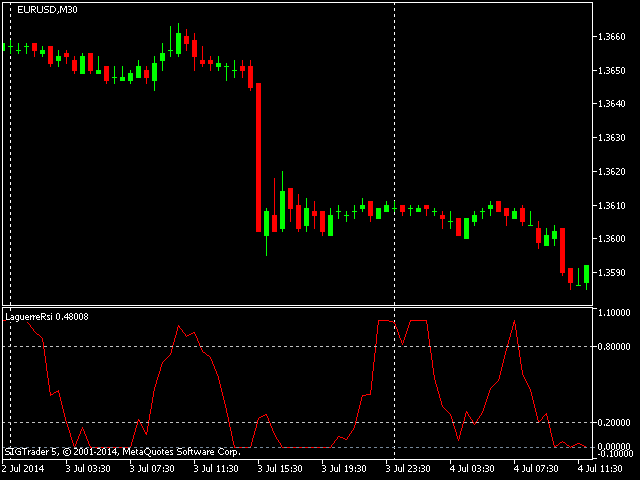Click the 3 Jul 19:30 time label
This screenshot has width=640, height=480.
(344, 469)
